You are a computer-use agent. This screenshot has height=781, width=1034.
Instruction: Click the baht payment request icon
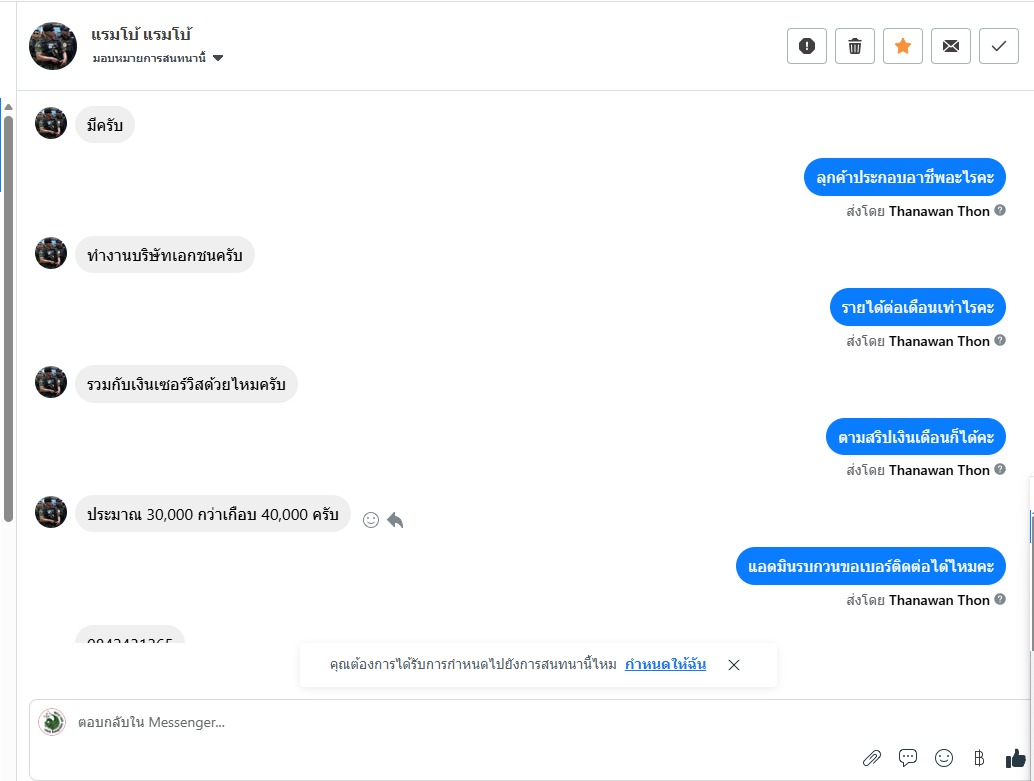coord(979,758)
